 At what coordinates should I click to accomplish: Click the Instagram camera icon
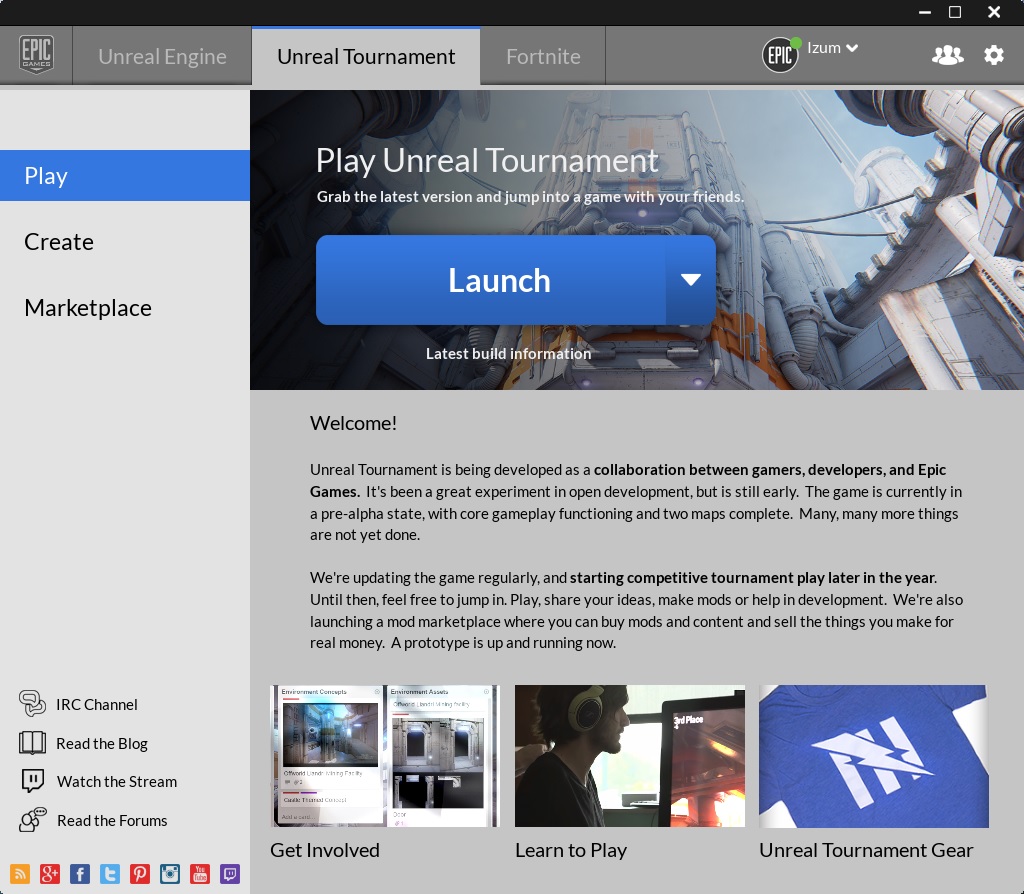pos(170,874)
